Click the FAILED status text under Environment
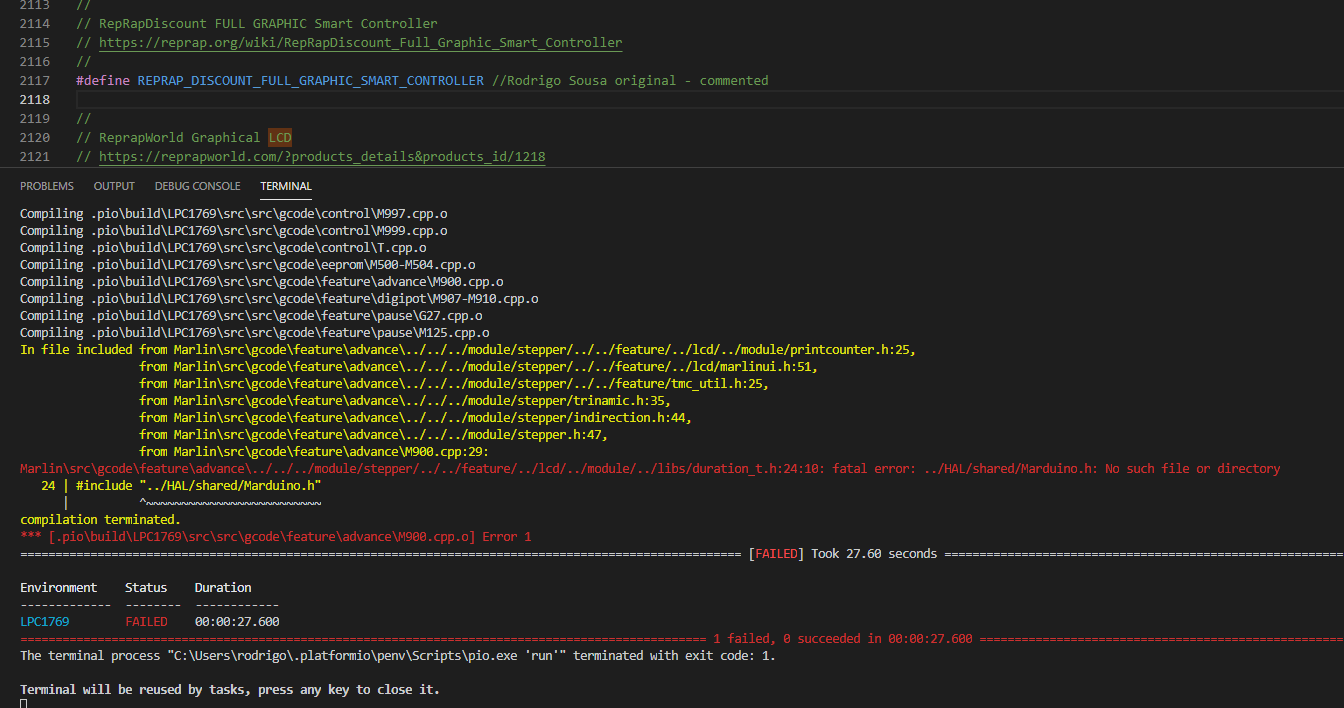1344x708 pixels. (x=147, y=621)
